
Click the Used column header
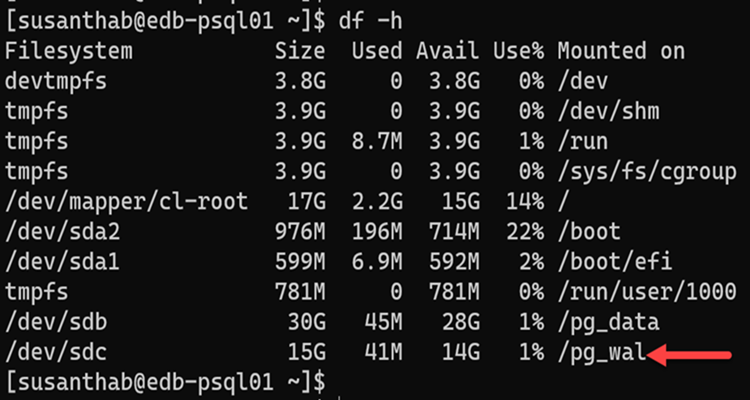[x=376, y=51]
